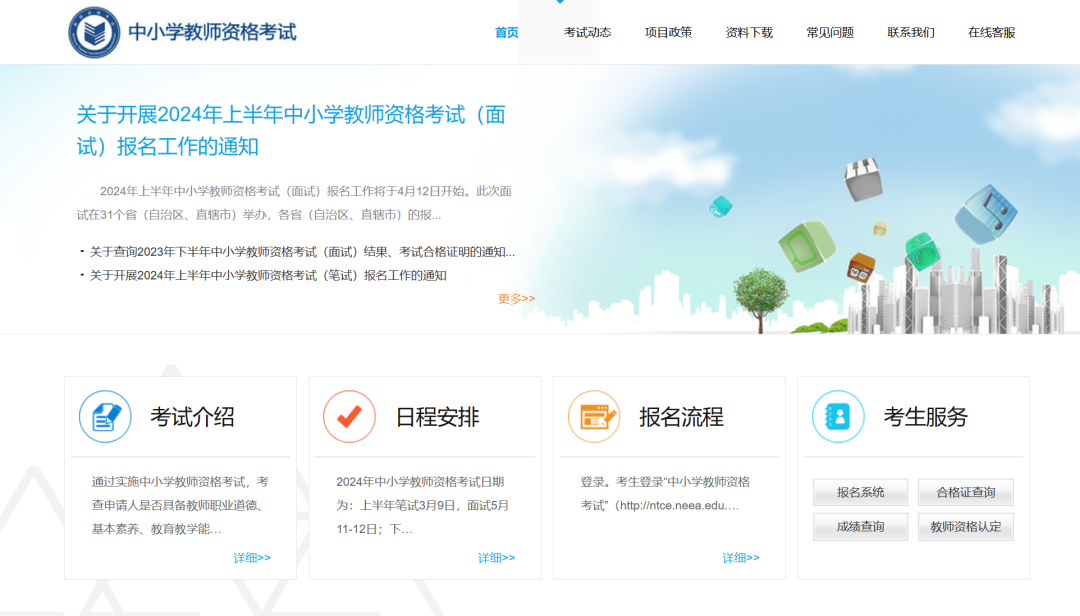
Task: Open 合格证查询 in 考生服务
Action: 966,492
